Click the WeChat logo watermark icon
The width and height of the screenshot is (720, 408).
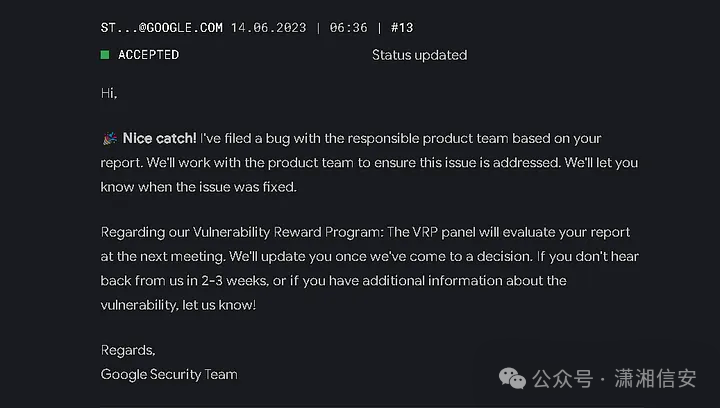[512, 379]
